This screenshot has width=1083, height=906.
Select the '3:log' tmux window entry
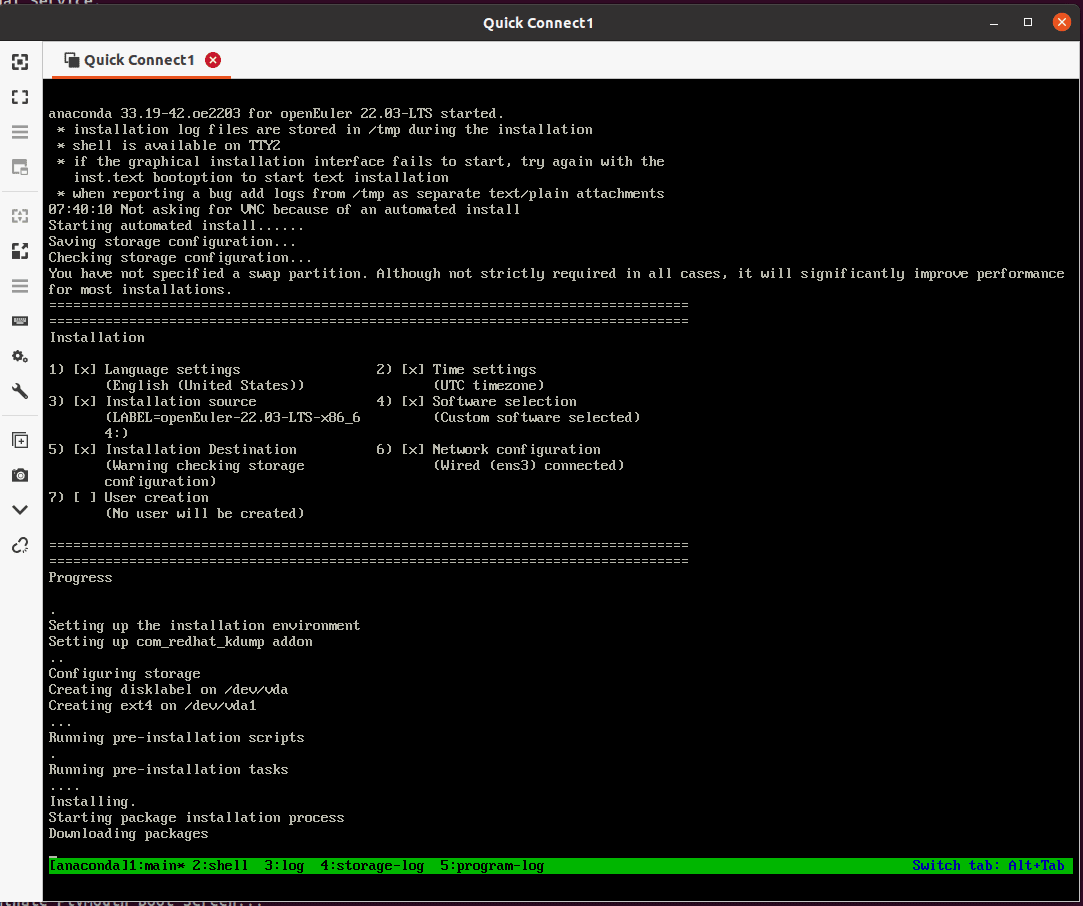[x=284, y=866]
